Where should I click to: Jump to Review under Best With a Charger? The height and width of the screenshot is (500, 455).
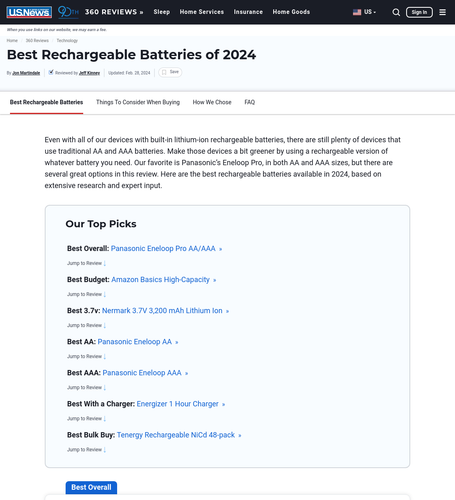point(86,419)
